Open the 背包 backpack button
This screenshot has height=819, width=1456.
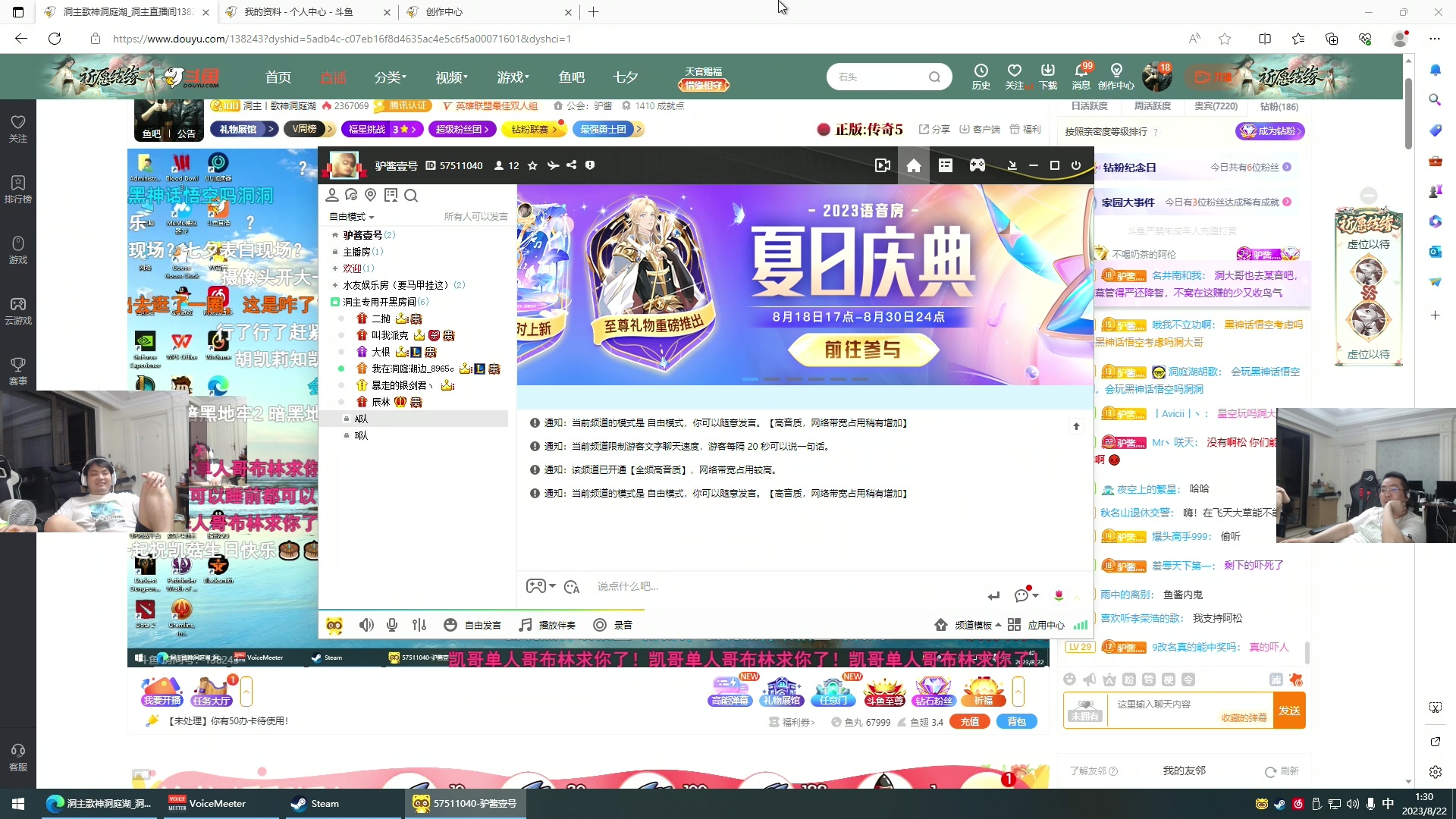tap(1017, 722)
